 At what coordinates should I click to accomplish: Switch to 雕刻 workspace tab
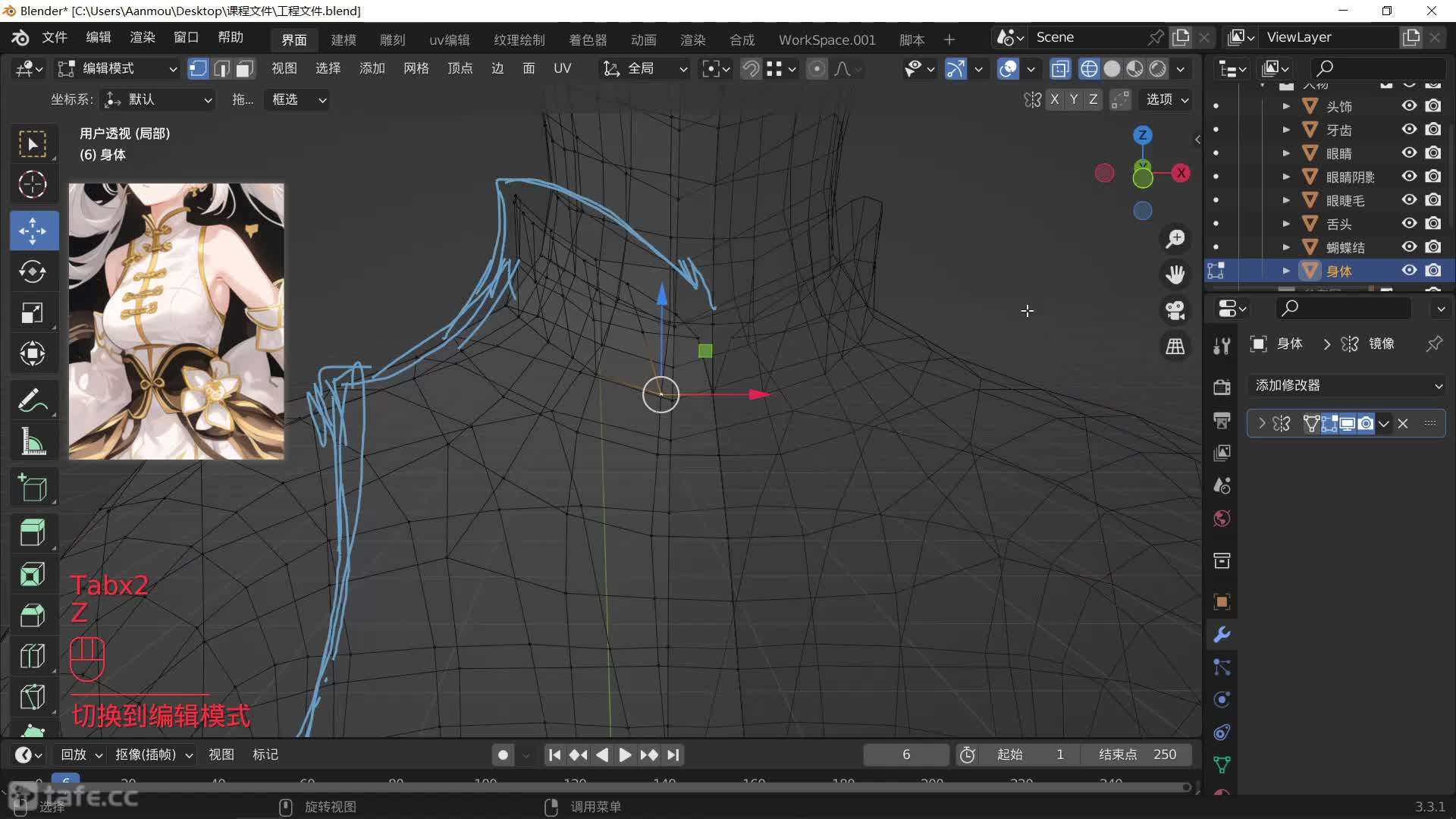pos(393,40)
